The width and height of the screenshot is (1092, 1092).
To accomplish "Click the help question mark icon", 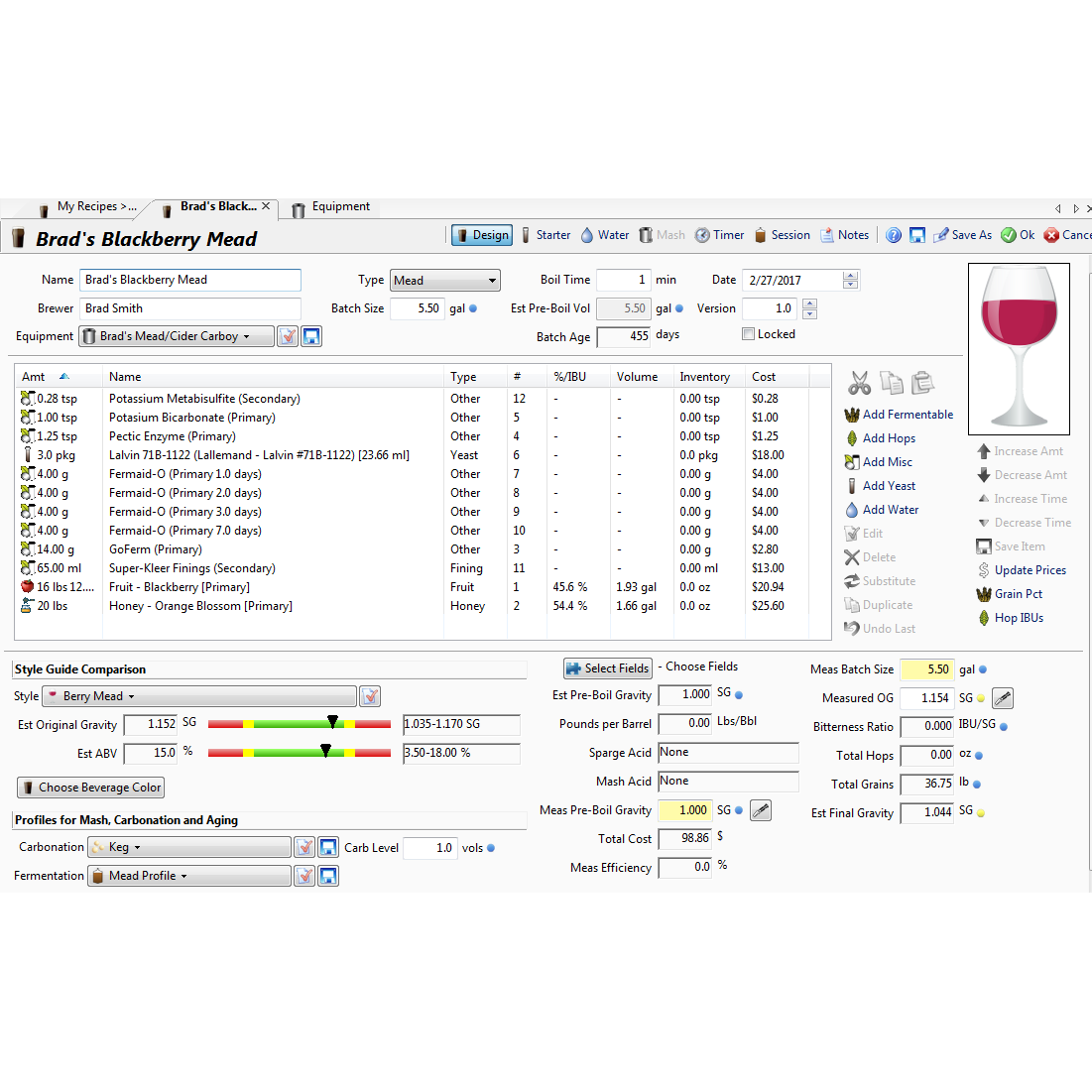I will tap(894, 235).
